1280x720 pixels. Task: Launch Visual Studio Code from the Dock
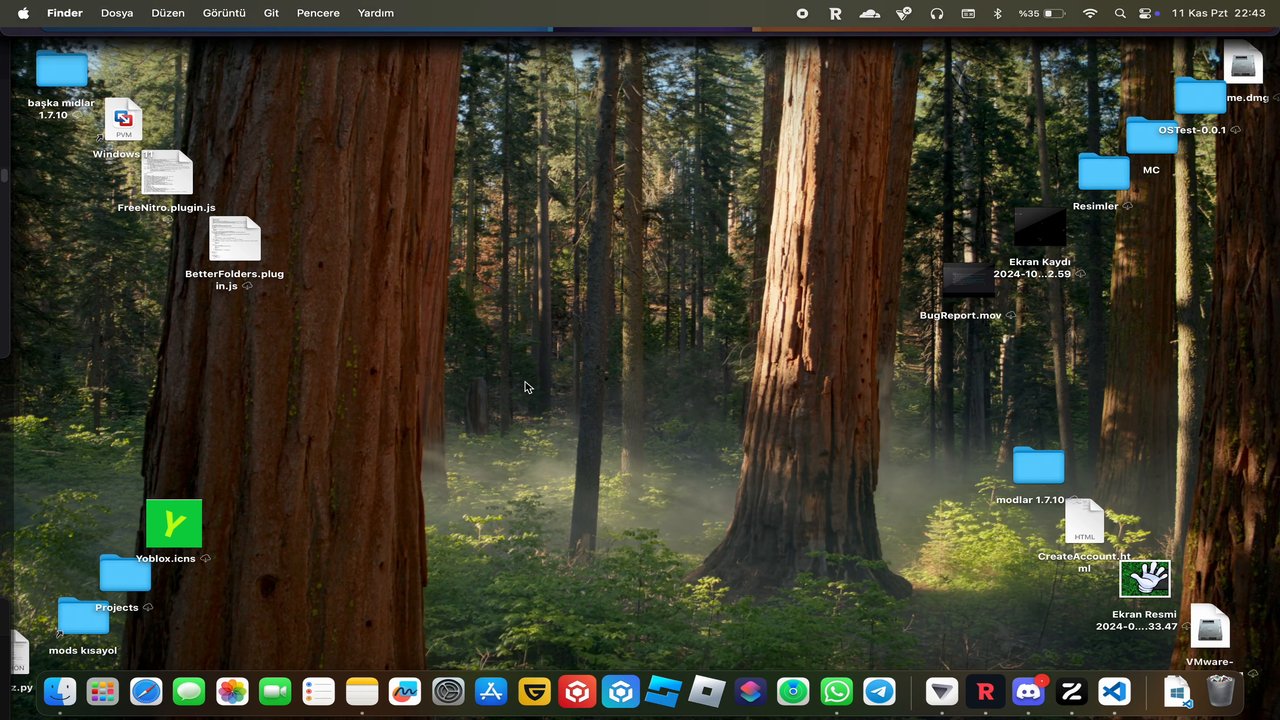(1114, 691)
